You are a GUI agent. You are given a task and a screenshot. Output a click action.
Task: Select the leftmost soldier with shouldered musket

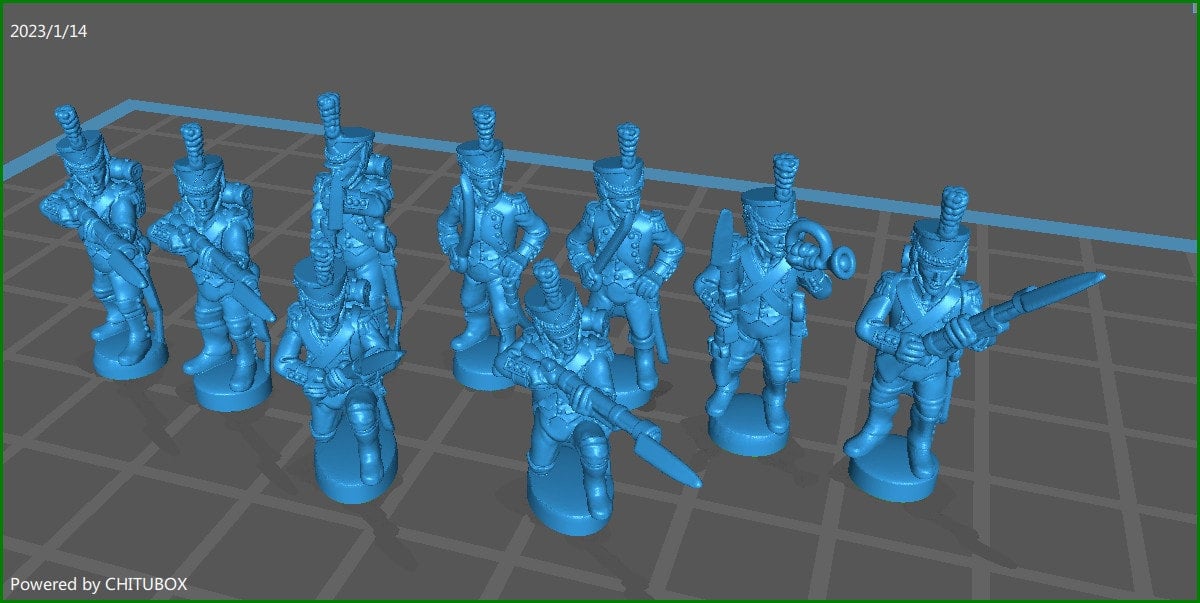point(95,250)
